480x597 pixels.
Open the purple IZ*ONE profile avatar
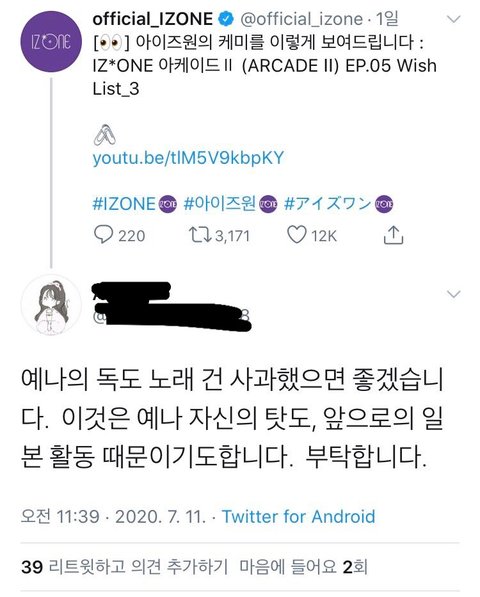click(51, 42)
